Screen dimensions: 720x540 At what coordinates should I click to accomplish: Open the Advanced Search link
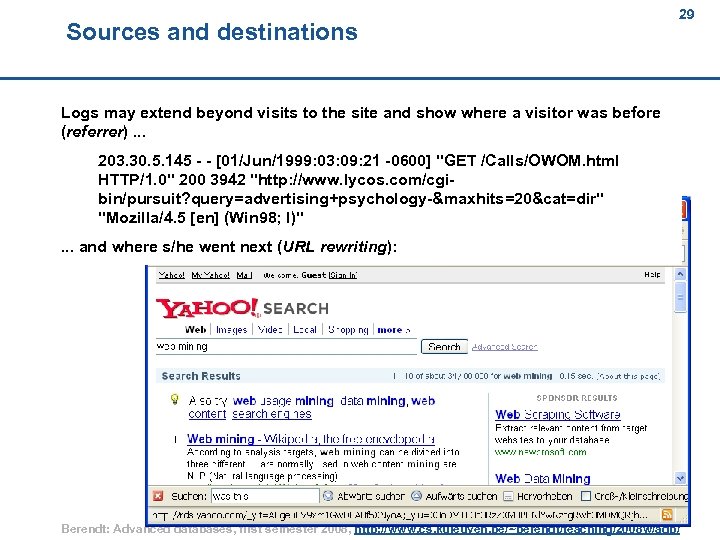(x=505, y=347)
